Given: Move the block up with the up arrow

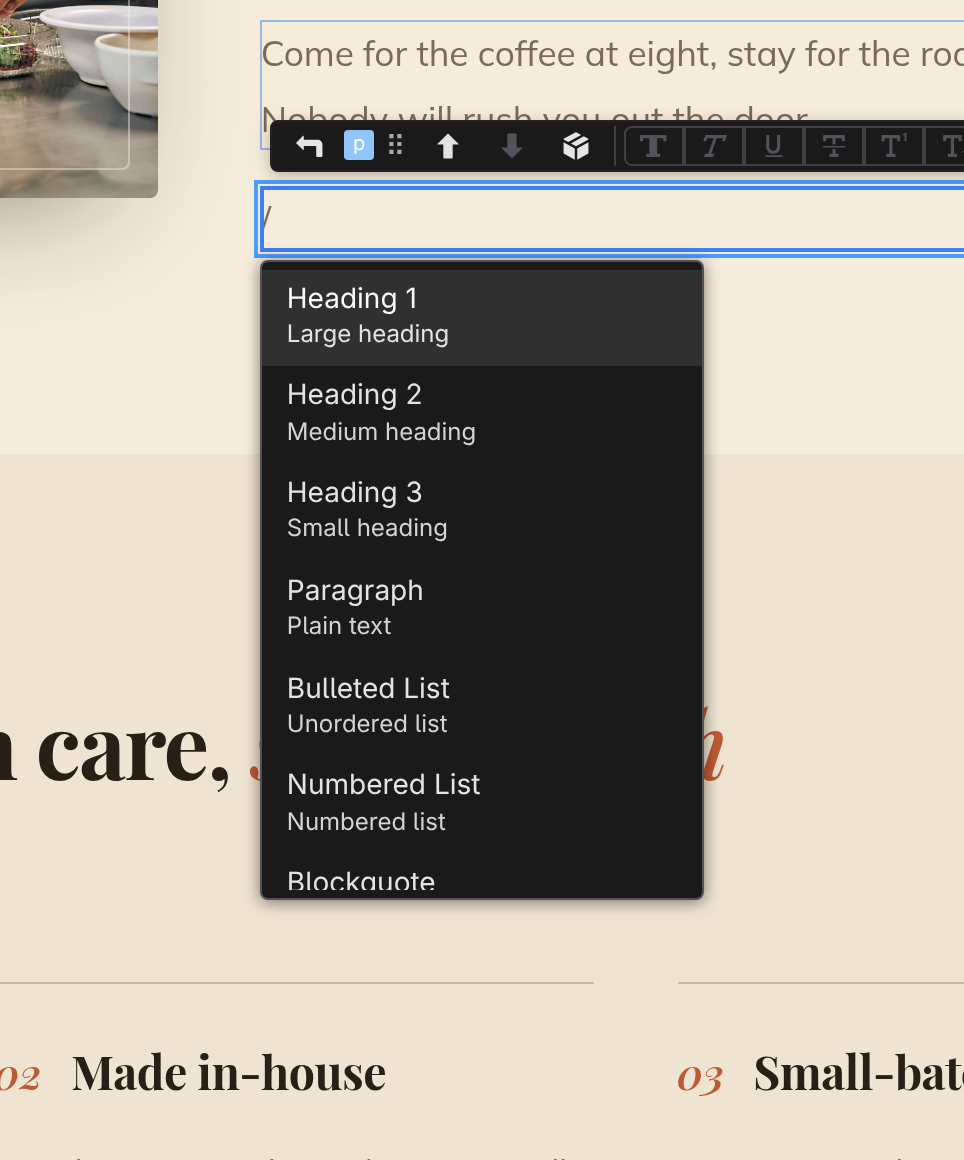Looking at the screenshot, I should tap(448, 146).
